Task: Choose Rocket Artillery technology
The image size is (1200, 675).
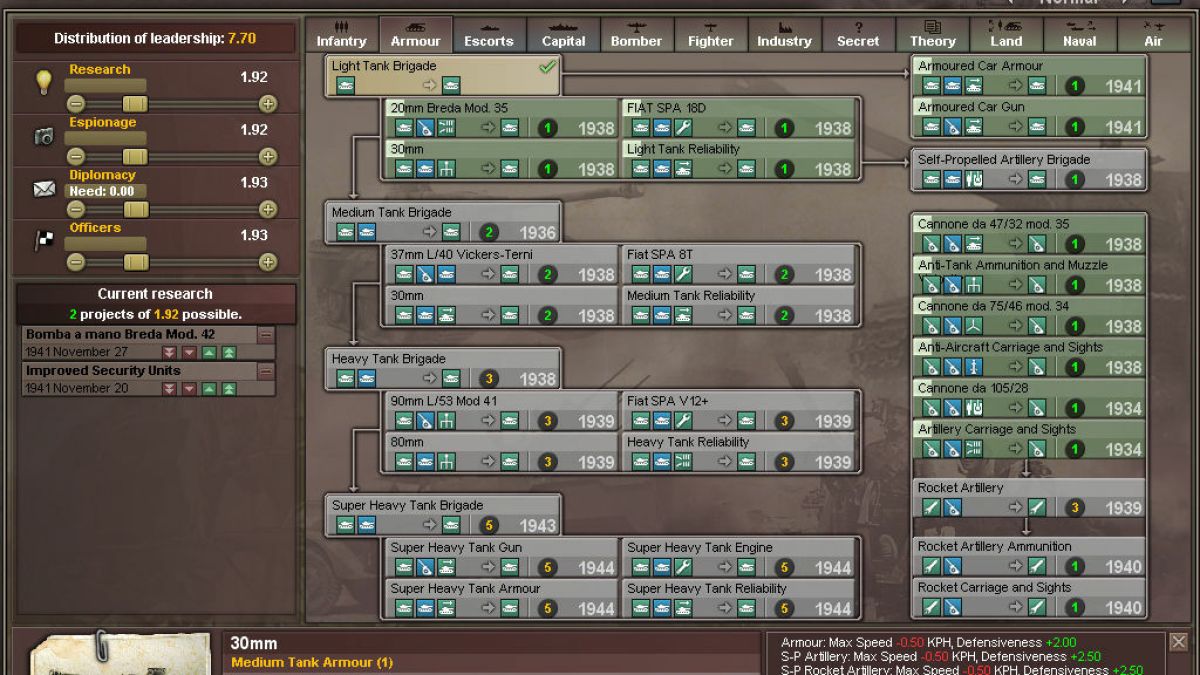Action: [x=1029, y=498]
